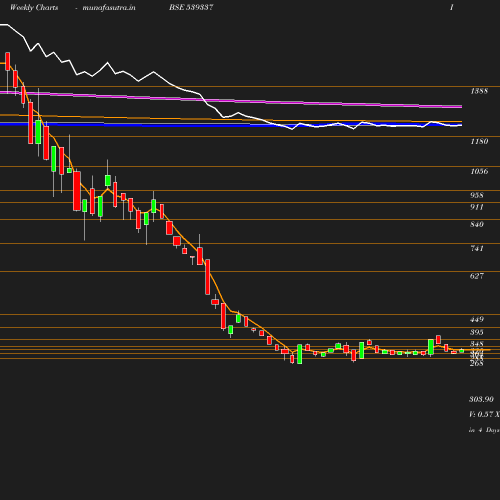Click the 'V: 0.57 X' volume text
500x500 pixels.
click(x=484, y=414)
